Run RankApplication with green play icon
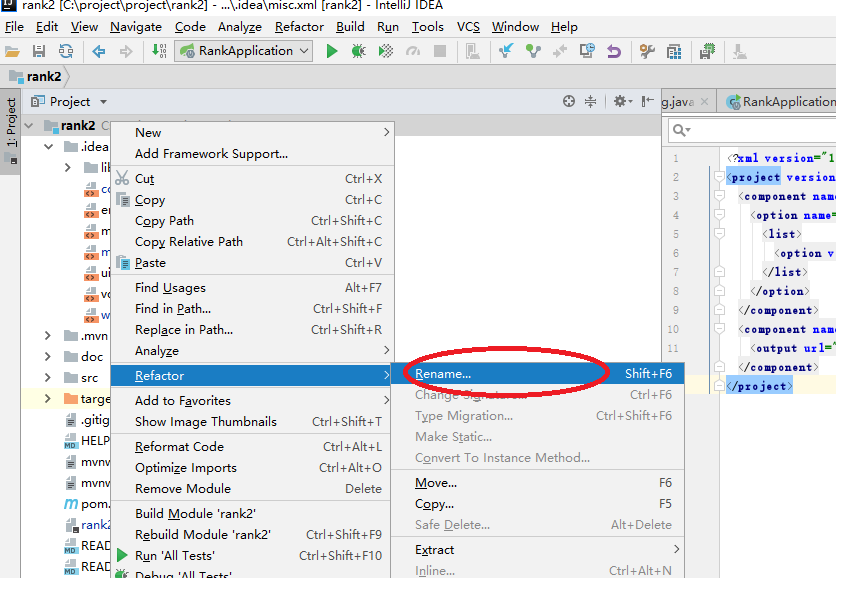The width and height of the screenshot is (844, 616). (x=332, y=52)
